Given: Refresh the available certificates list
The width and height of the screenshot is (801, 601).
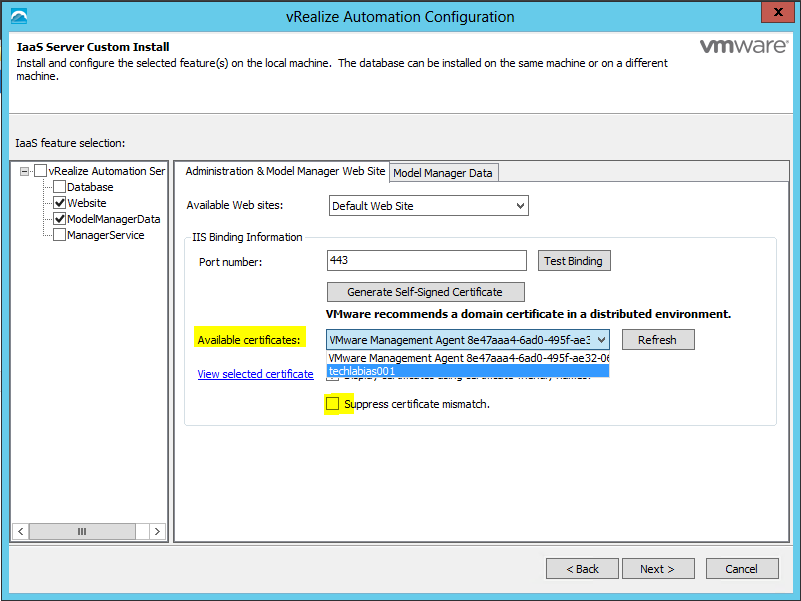Looking at the screenshot, I should pyautogui.click(x=658, y=340).
